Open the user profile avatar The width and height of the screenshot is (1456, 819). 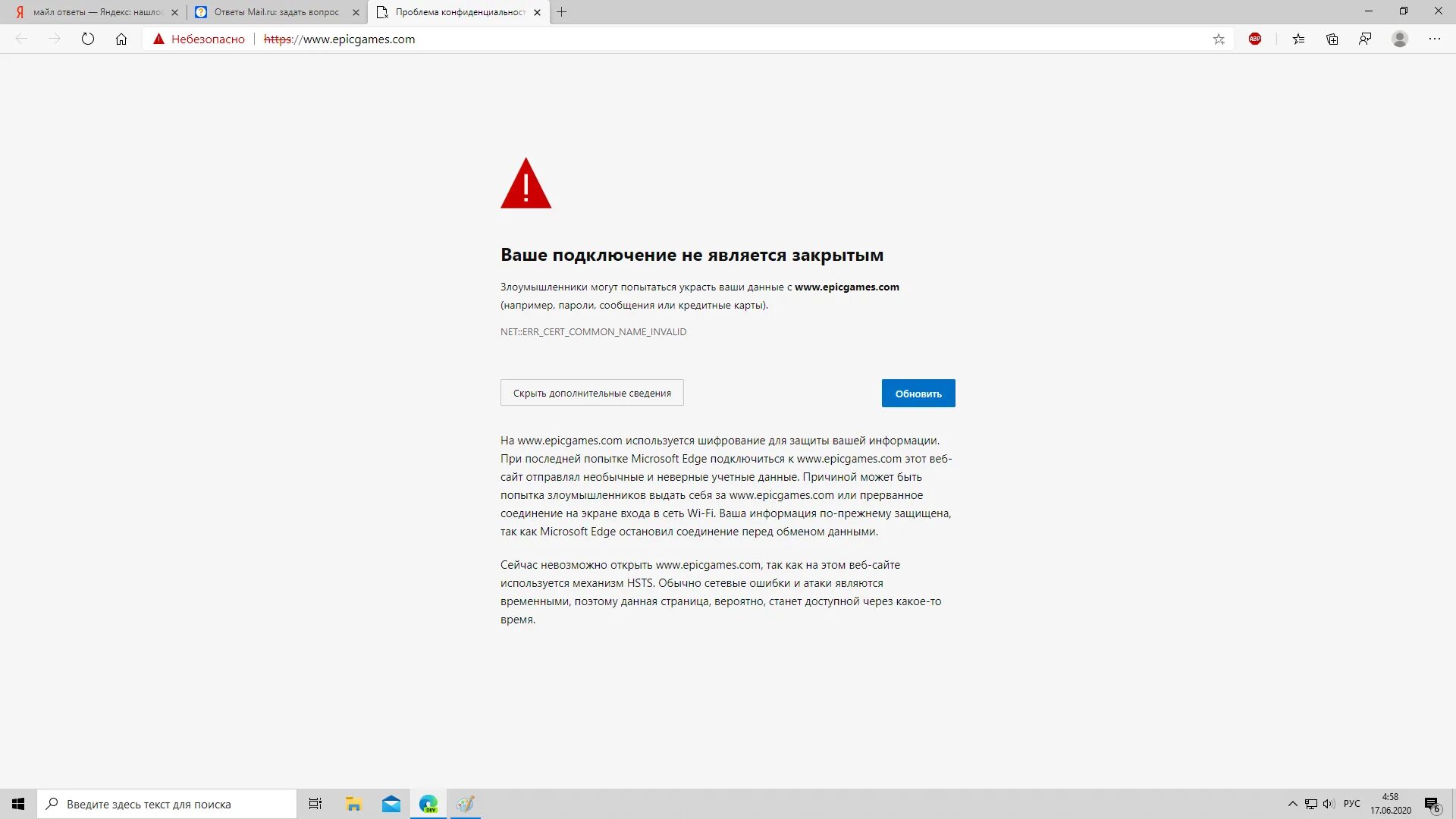(1400, 39)
